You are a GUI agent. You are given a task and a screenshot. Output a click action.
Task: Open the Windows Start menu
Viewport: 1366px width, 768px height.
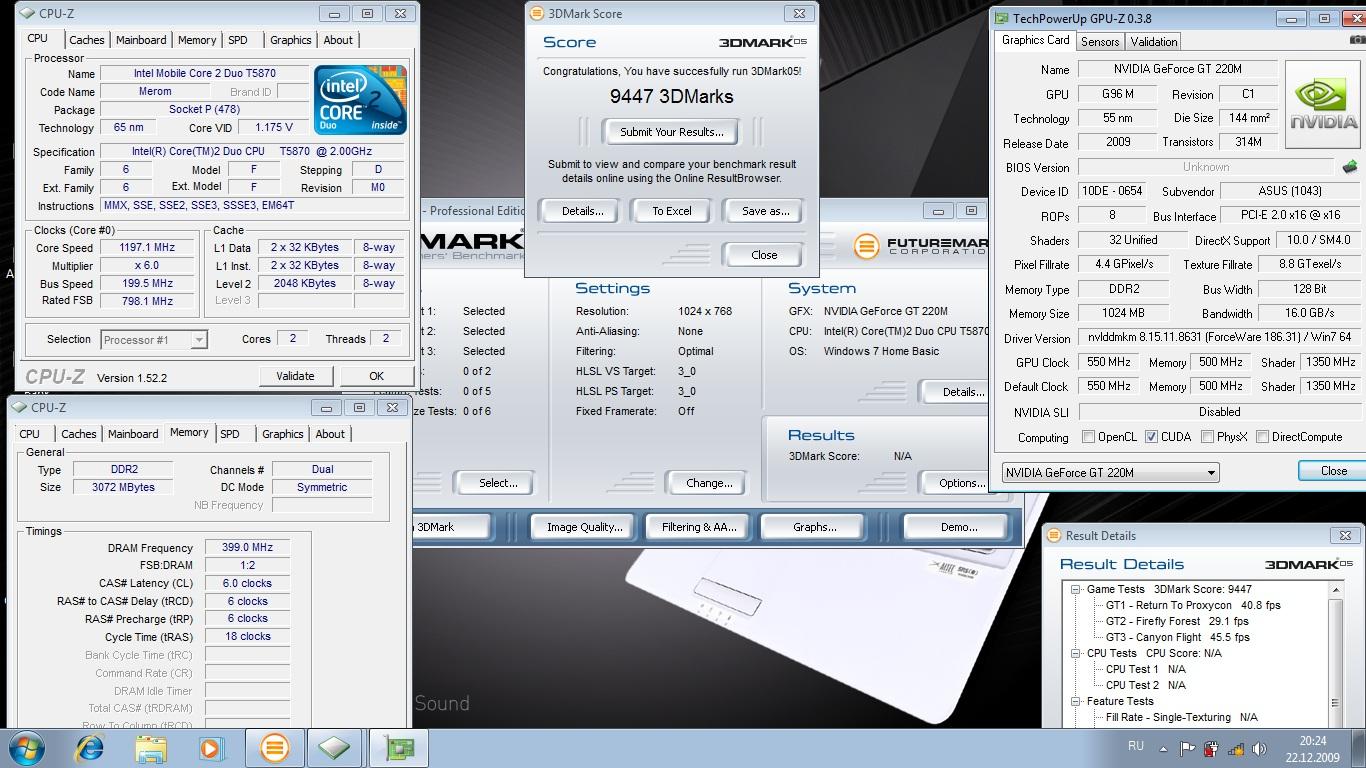click(x=26, y=748)
